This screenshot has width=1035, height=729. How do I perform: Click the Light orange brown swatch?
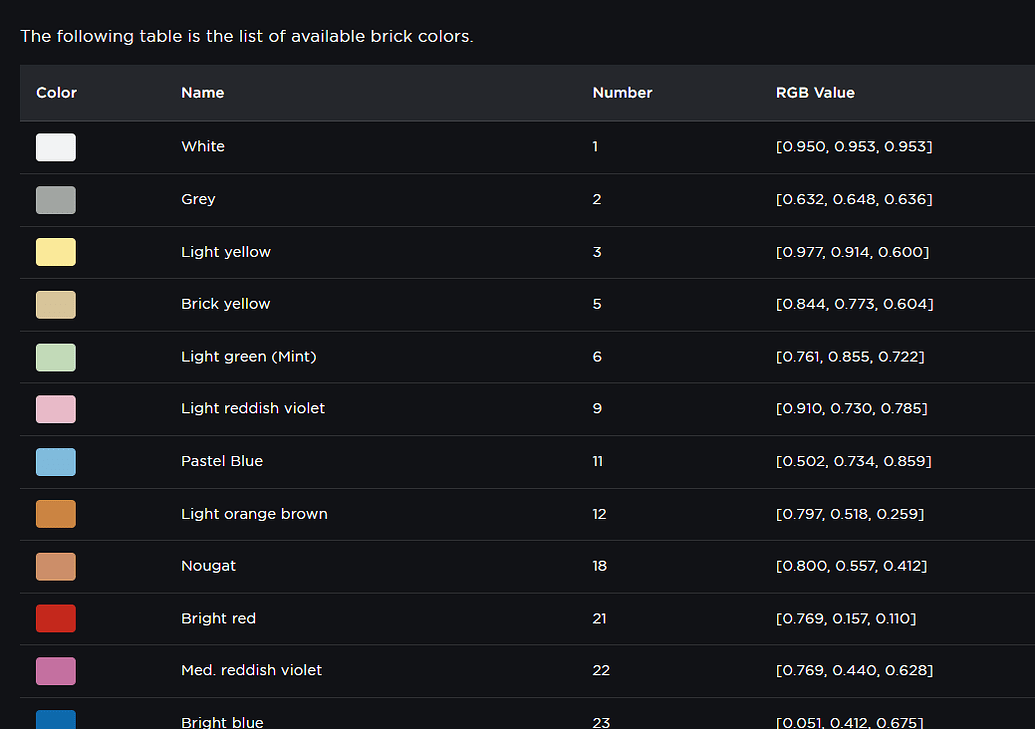pyautogui.click(x=55, y=514)
